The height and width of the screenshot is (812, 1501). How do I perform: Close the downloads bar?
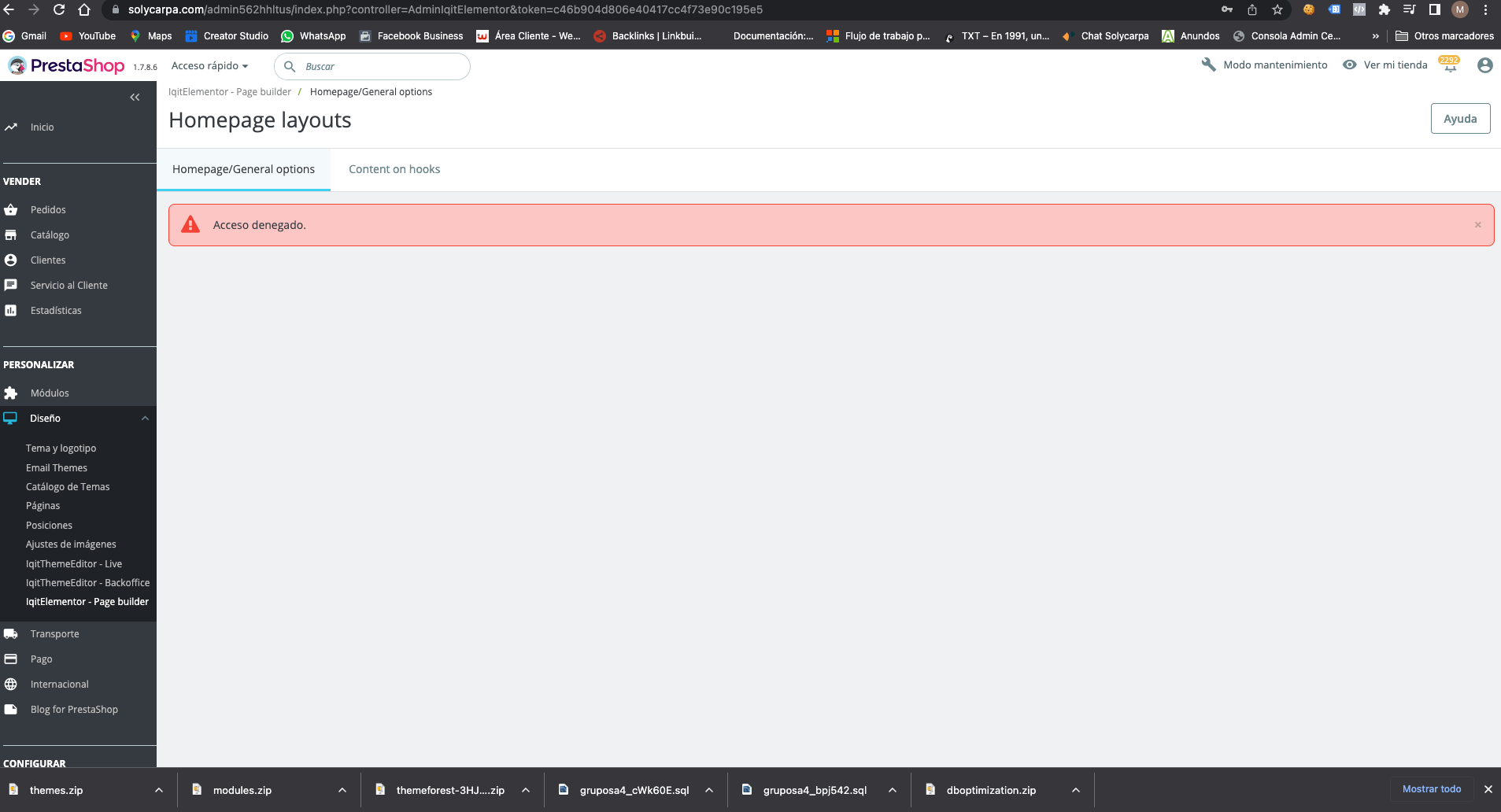click(1488, 789)
